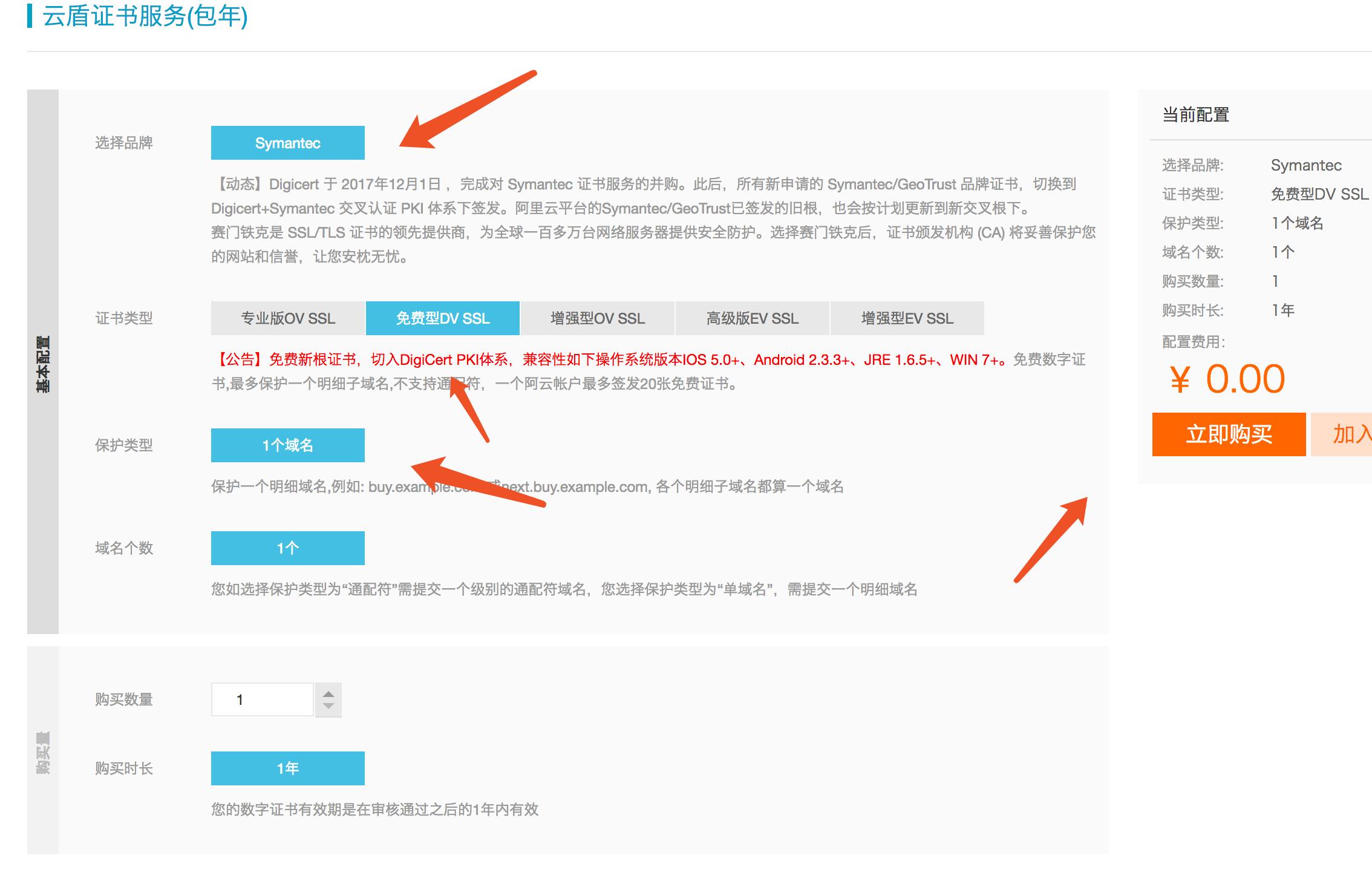Screen dimensions: 1372x887
Task: Click the 当前配置 summary panel heading
Action: (1195, 115)
